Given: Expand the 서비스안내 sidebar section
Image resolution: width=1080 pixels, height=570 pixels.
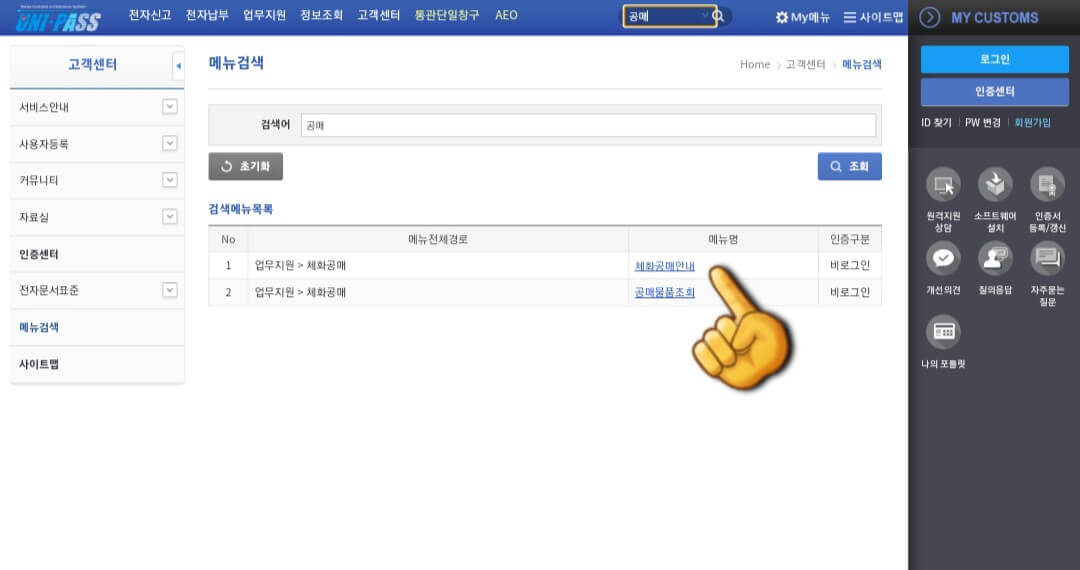Looking at the screenshot, I should 169,107.
